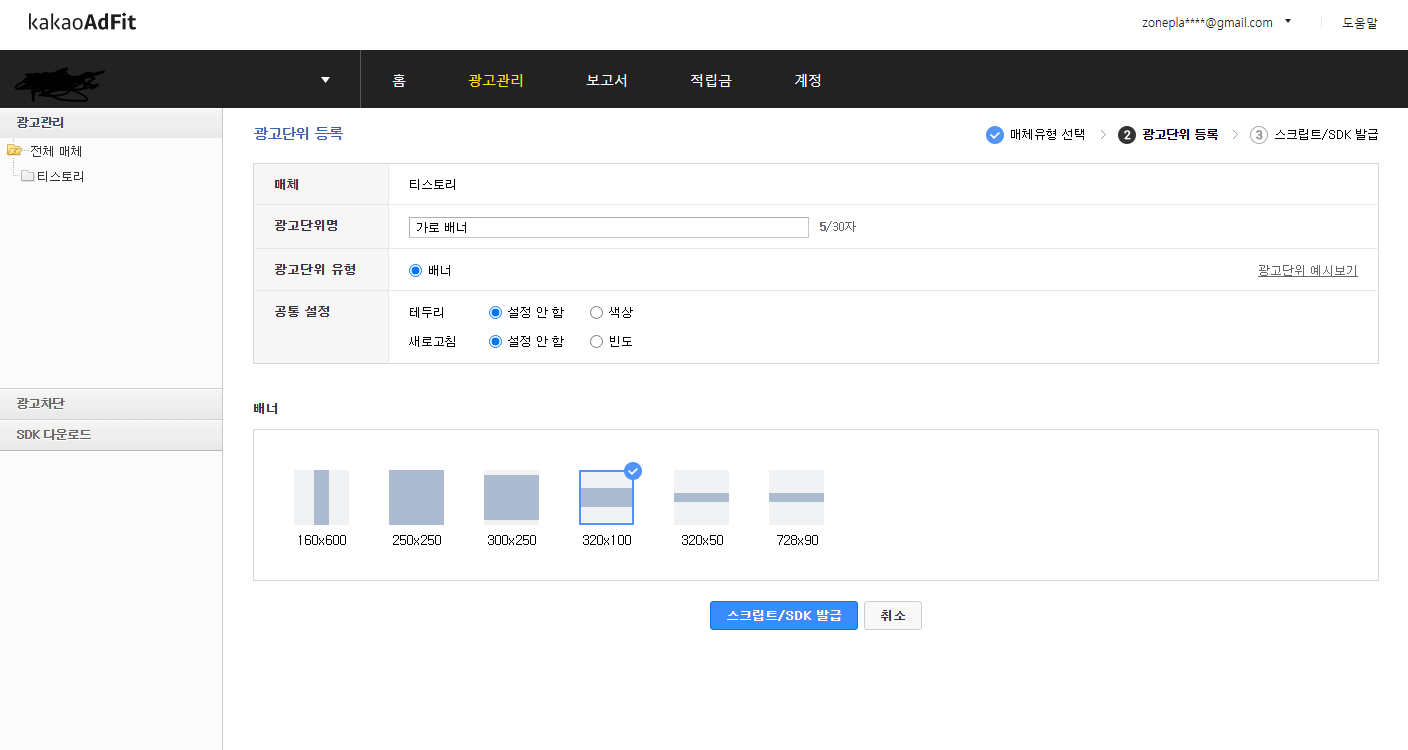Screen dimensions: 1408x750
Task: Select 새로고침 설정 안 함 radio
Action: (x=495, y=341)
